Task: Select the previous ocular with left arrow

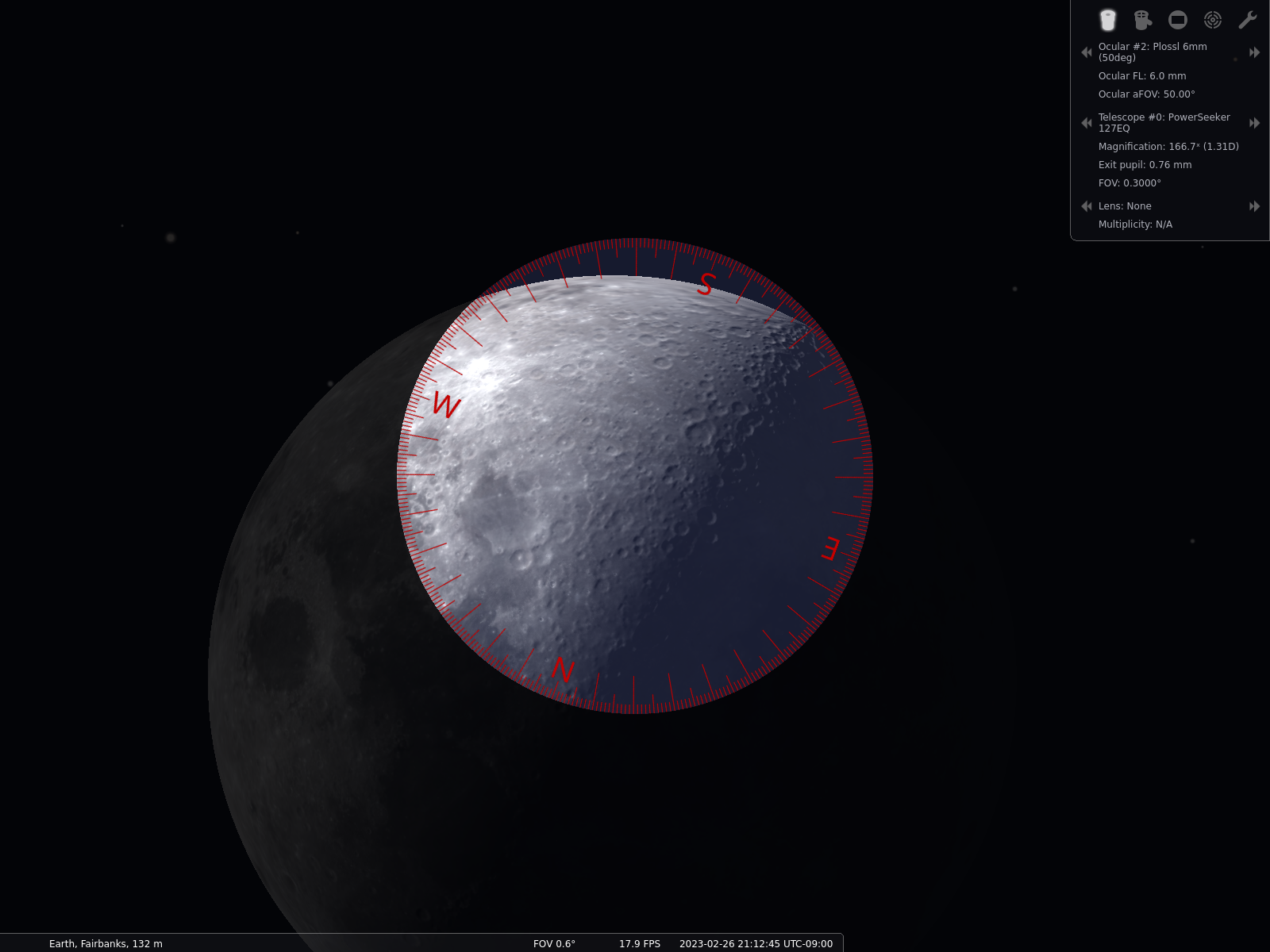Action: (x=1087, y=52)
